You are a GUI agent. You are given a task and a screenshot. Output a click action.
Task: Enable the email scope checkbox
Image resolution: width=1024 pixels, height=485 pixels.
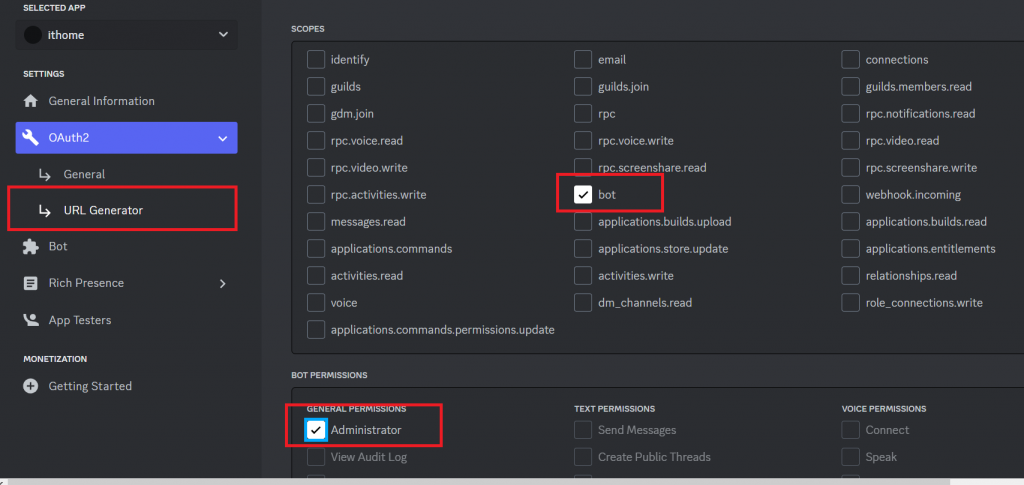click(583, 59)
